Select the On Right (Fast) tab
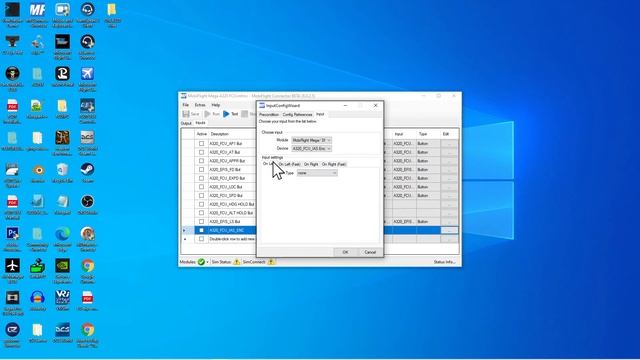640x360 pixels. click(x=334, y=164)
